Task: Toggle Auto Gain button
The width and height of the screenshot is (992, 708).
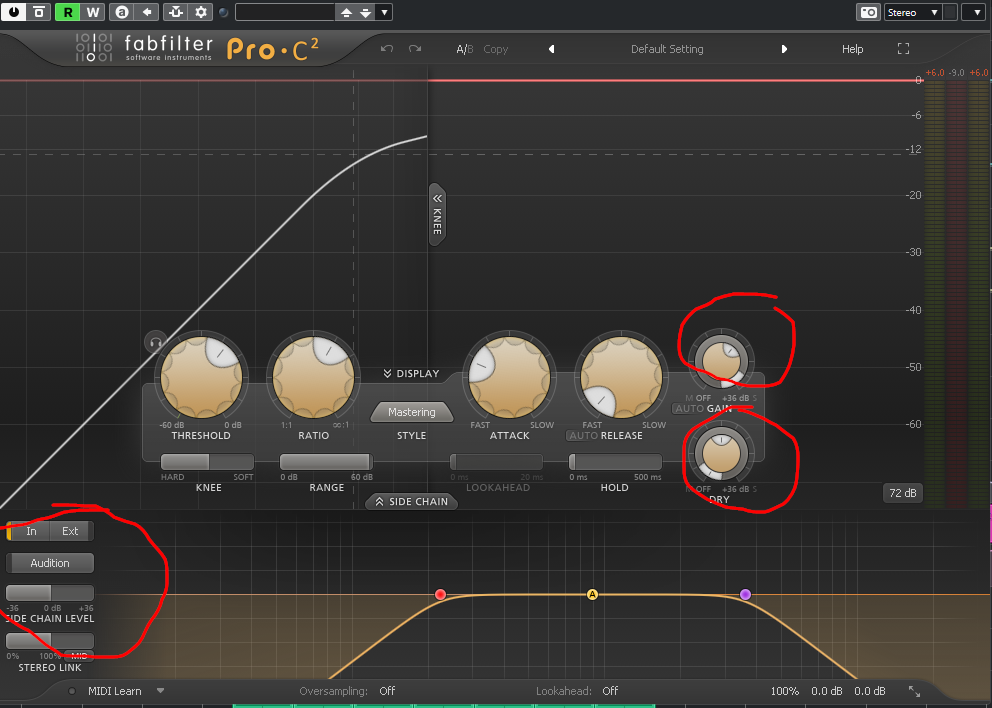Action: [x=688, y=409]
